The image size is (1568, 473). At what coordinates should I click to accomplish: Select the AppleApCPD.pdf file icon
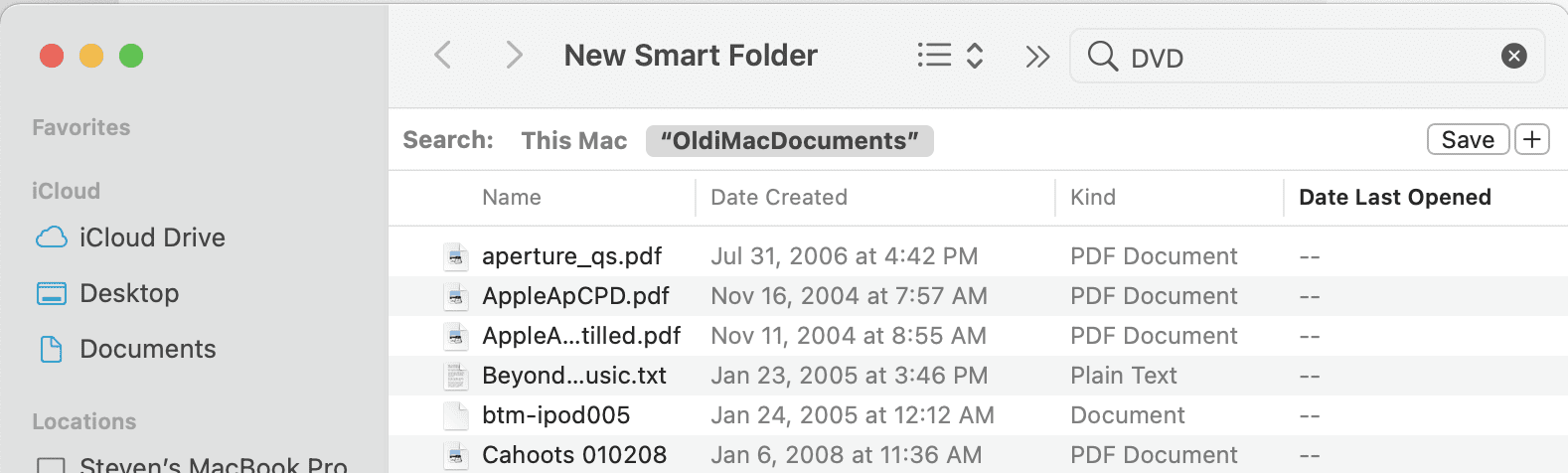point(456,296)
